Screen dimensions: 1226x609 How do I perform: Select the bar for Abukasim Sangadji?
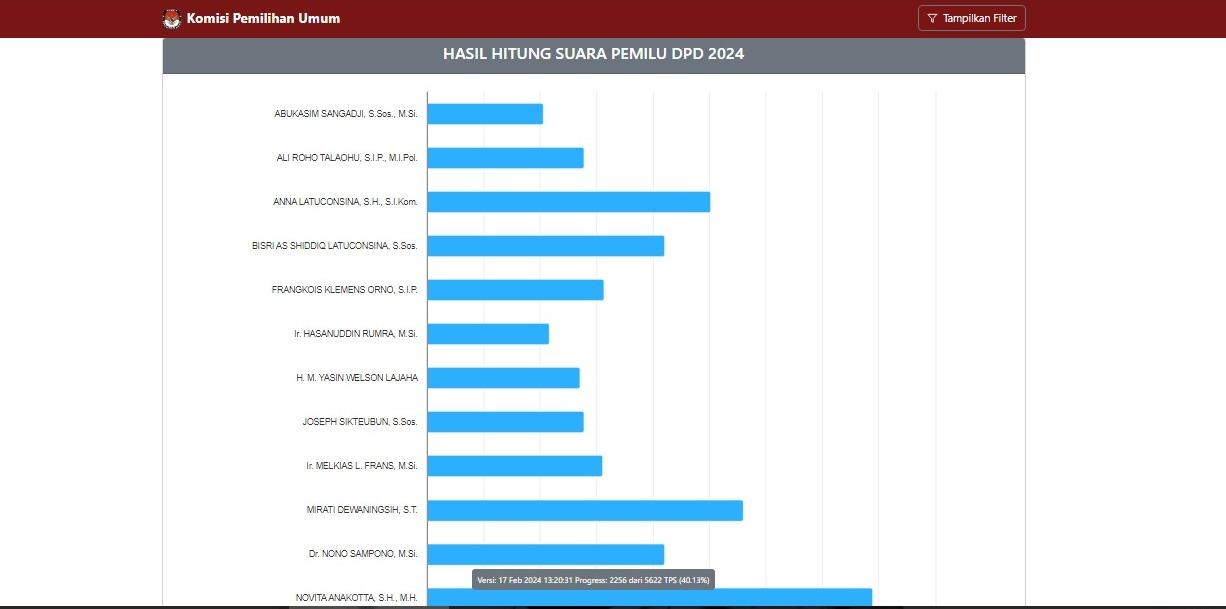point(485,114)
